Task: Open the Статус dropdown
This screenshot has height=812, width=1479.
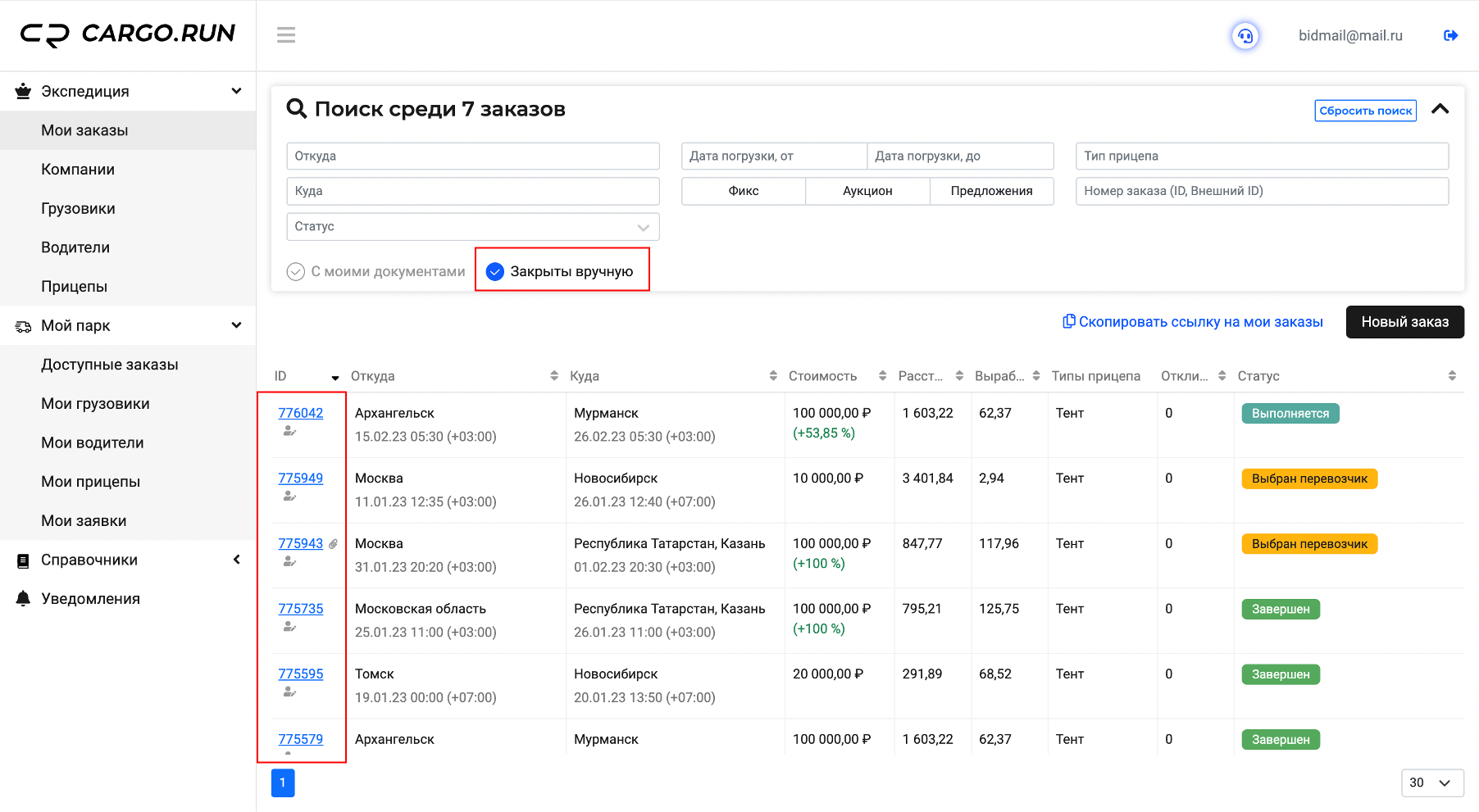Action: pyautogui.click(x=473, y=227)
